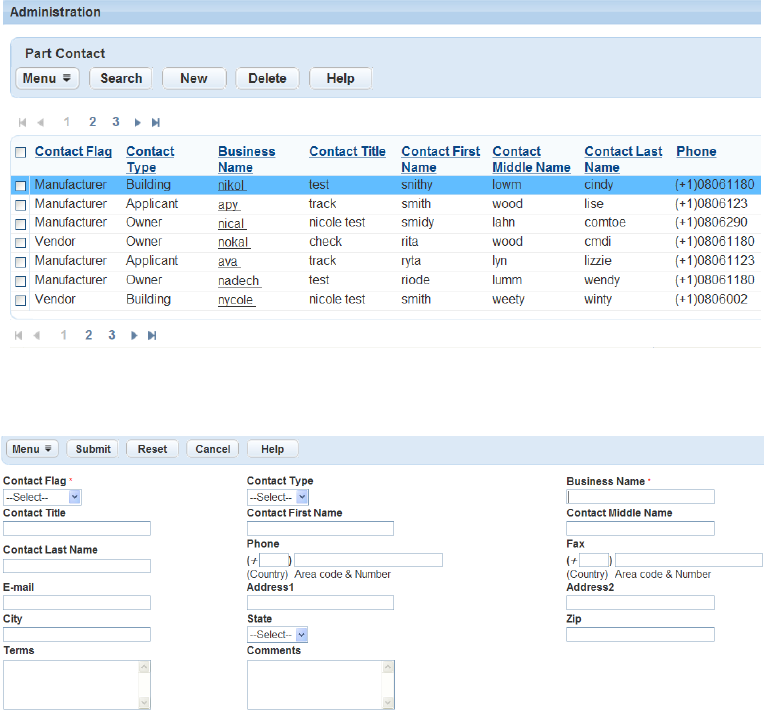Image resolution: width=764 pixels, height=711 pixels.
Task: Tick the select-all checkbox in table header
Action: tap(21, 153)
